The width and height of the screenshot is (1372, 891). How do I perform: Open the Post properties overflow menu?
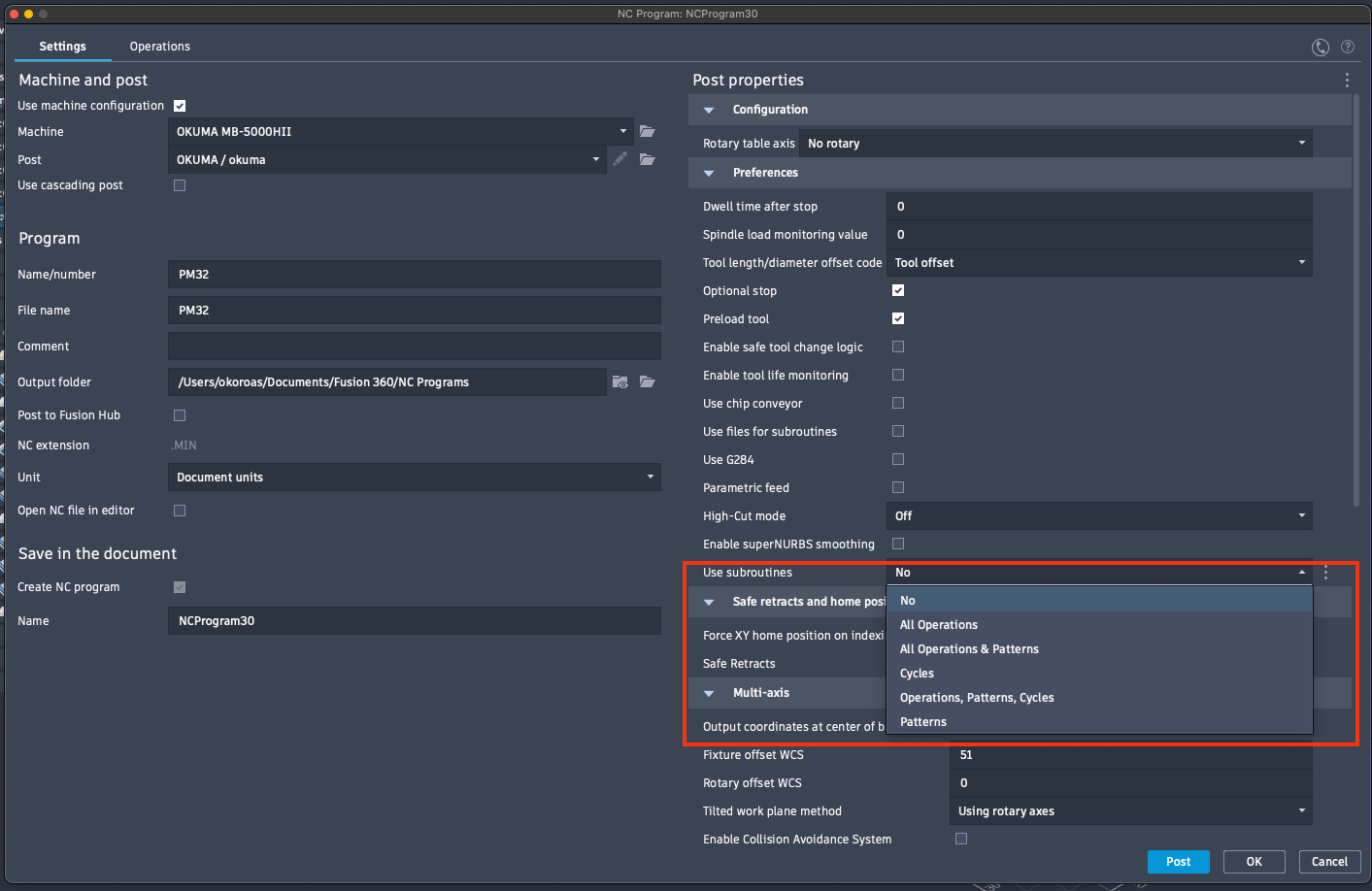point(1347,81)
